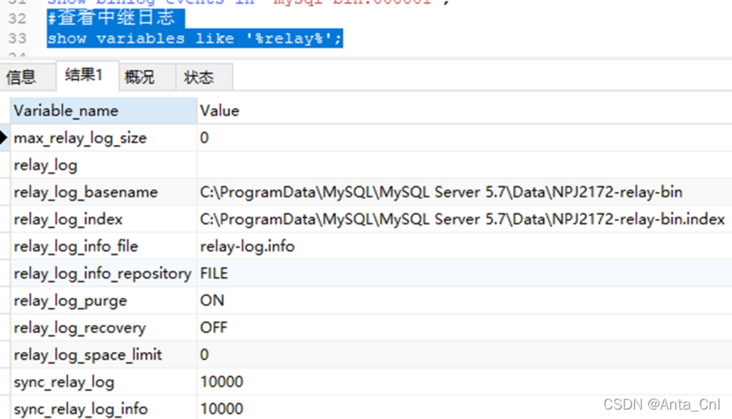Click the FILE value cell
732x419 pixels.
[x=464, y=273]
